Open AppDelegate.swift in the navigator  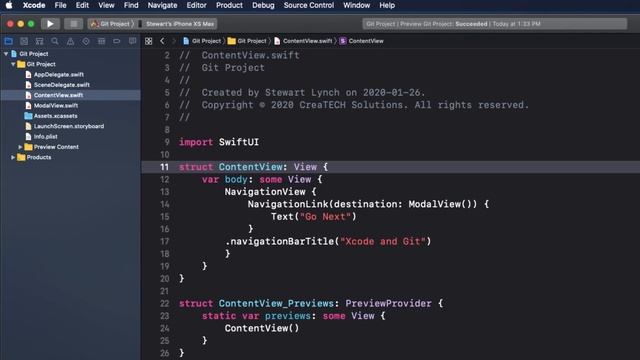[x=54, y=75]
